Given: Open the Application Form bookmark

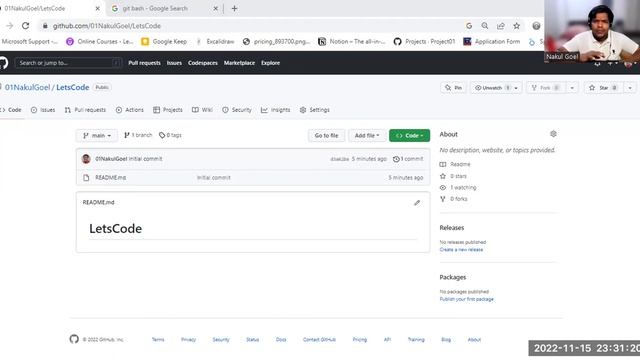Looking at the screenshot, I should [492, 42].
